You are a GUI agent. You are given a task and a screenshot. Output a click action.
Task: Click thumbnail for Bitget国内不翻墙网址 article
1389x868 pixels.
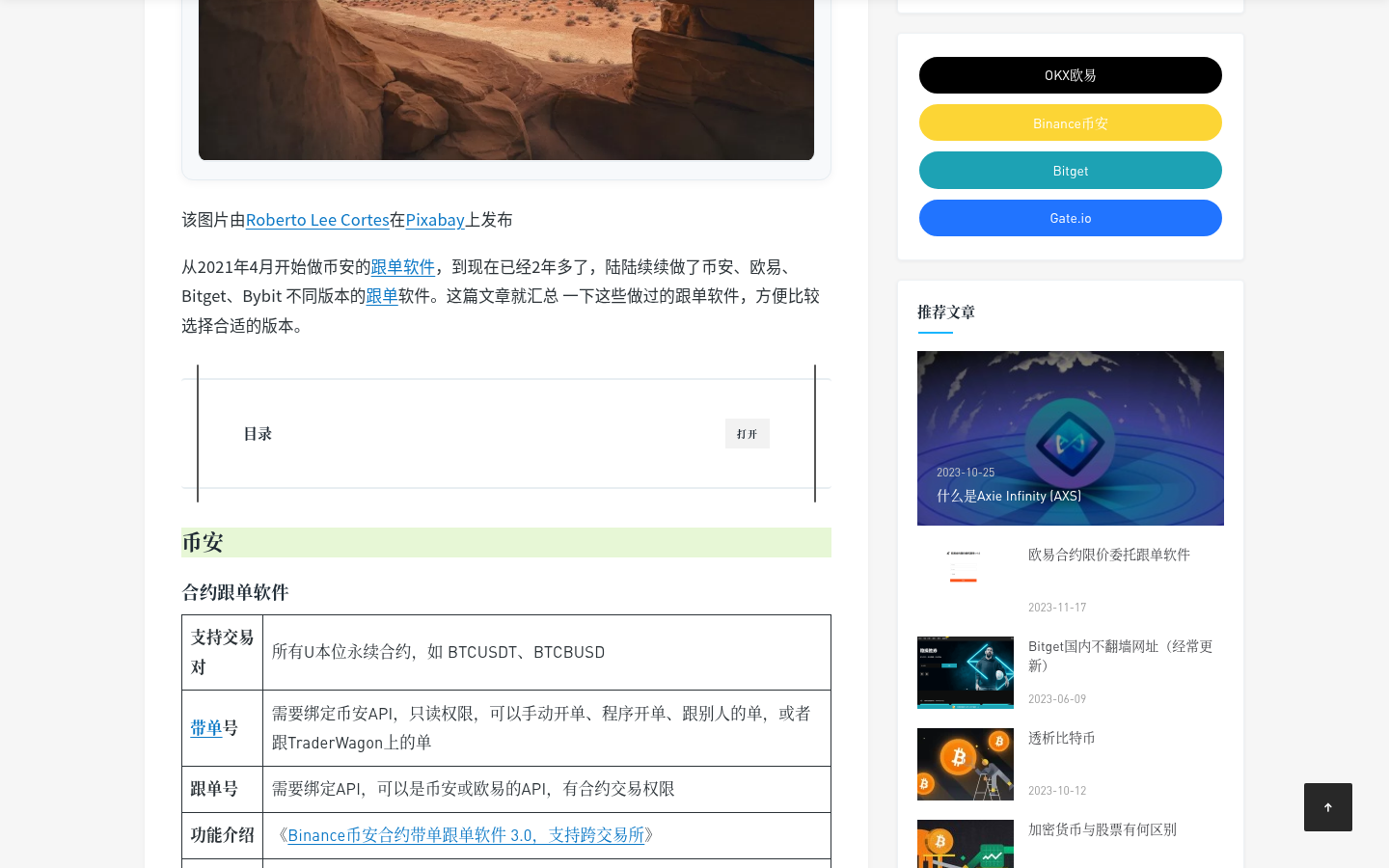[x=966, y=672]
